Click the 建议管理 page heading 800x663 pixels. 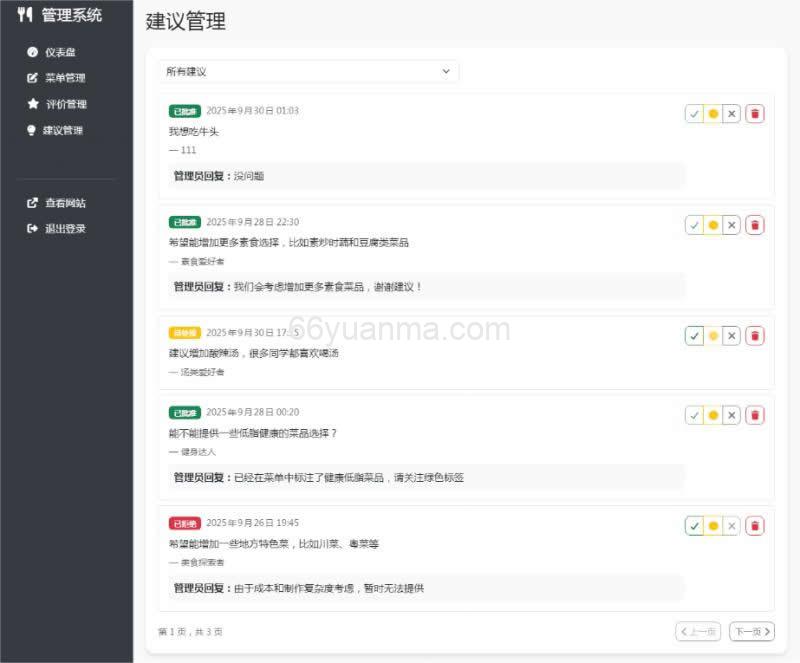pyautogui.click(x=185, y=21)
